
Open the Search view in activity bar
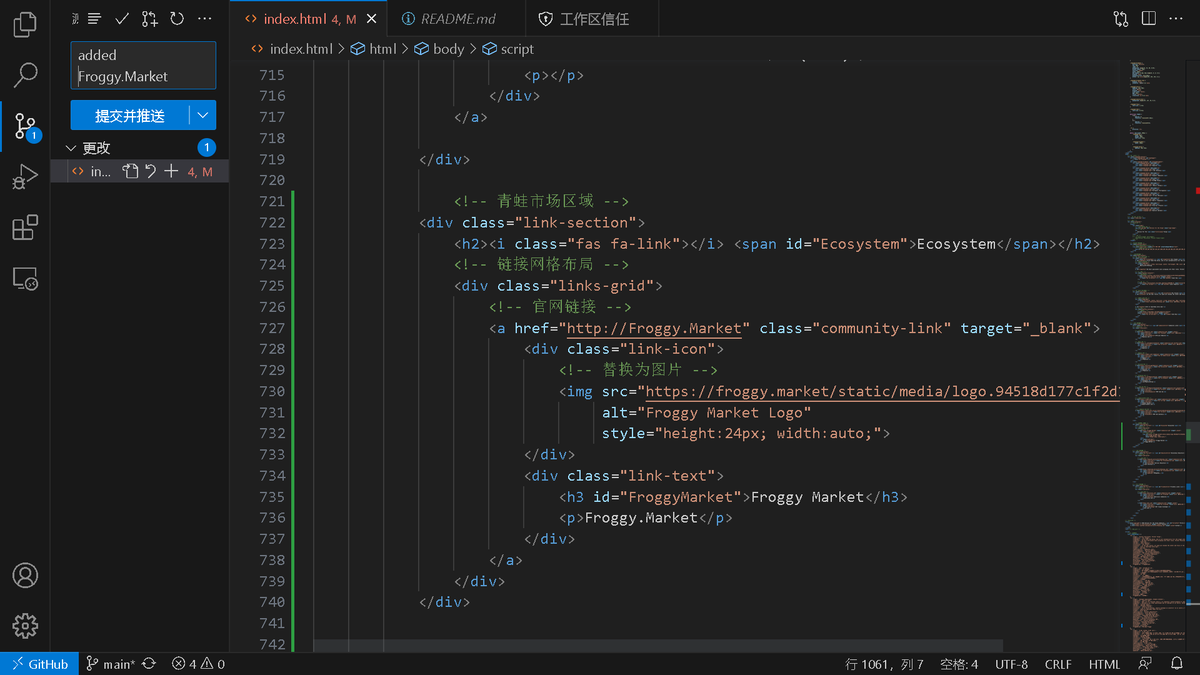coord(25,75)
